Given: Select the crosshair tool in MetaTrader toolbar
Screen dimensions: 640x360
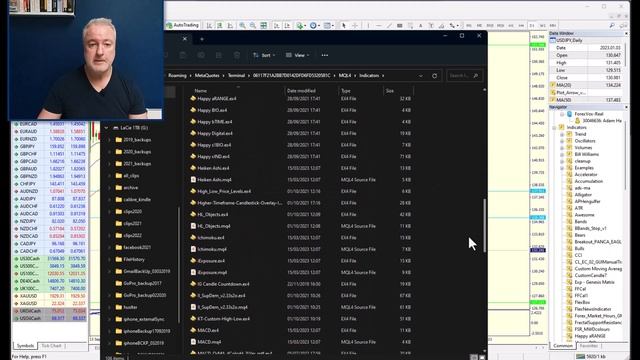Looking at the screenshot, I should [x=355, y=25].
